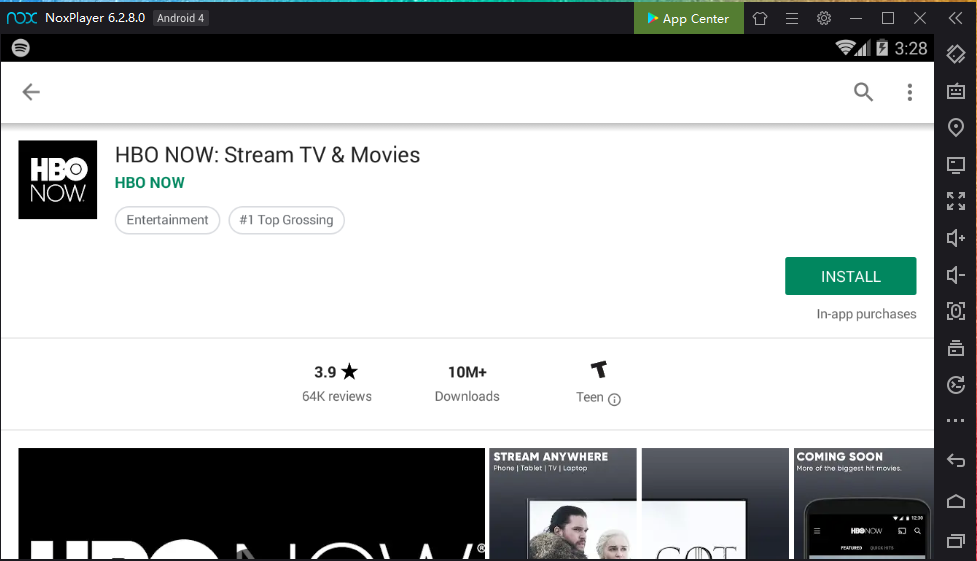
Task: Open the Game of Thrones logo screenshot
Action: 715,504
